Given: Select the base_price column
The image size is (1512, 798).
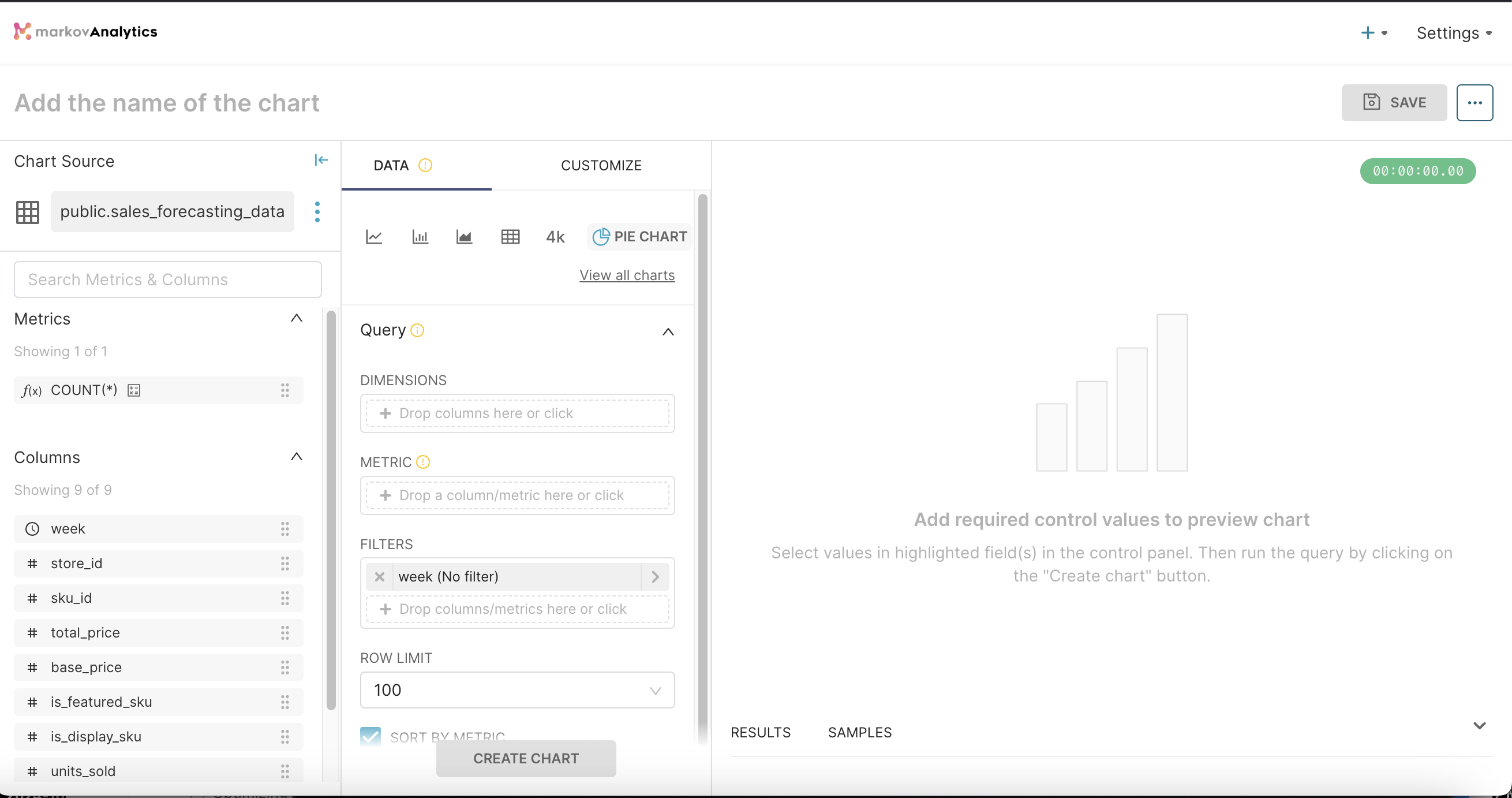Looking at the screenshot, I should [159, 667].
